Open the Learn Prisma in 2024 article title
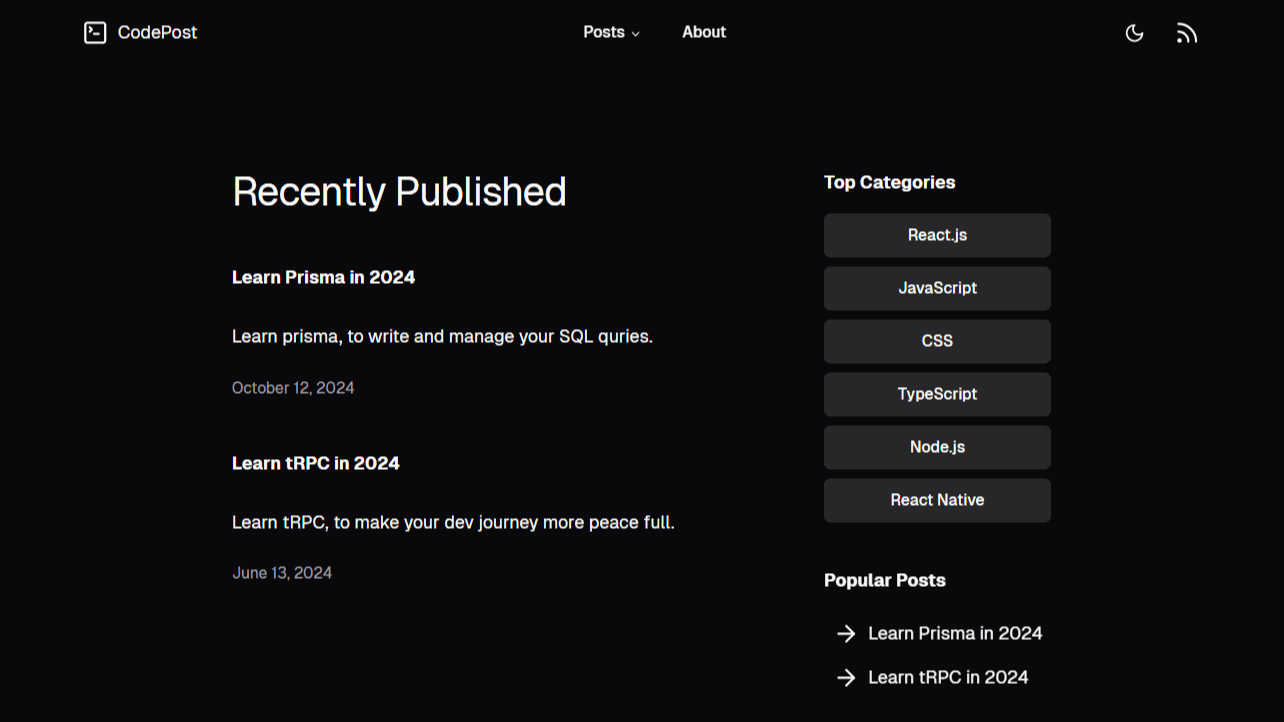Screen dimensions: 1284x722 (323, 277)
